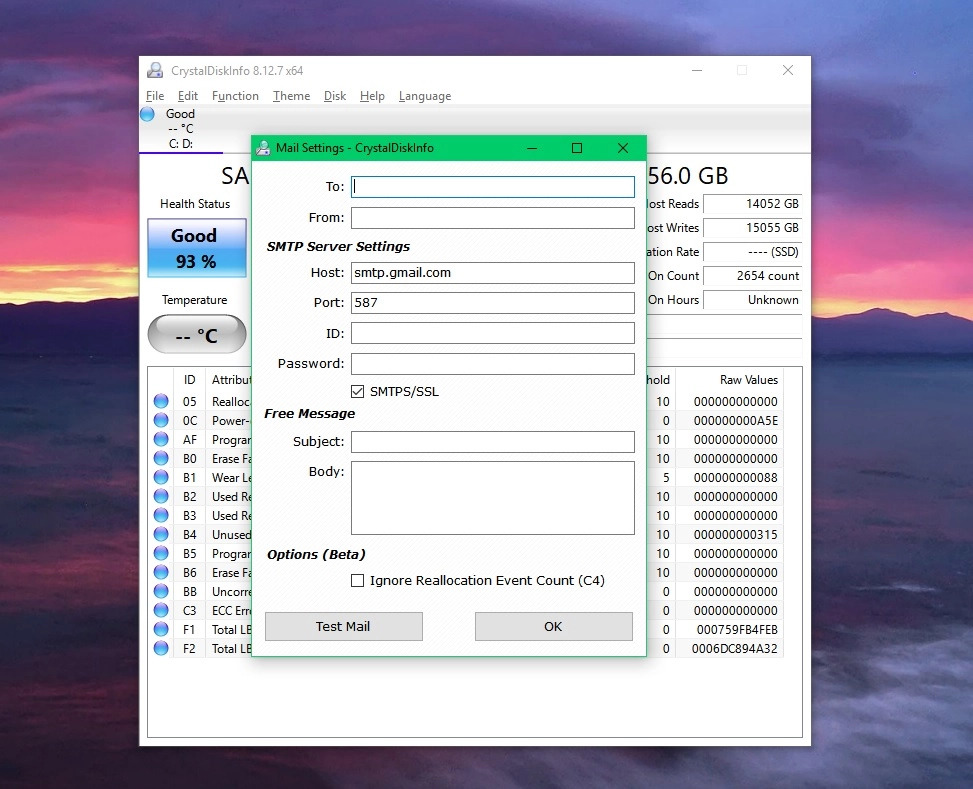The width and height of the screenshot is (973, 789).
Task: Select blue status orb for attribute B2
Action: point(161,496)
